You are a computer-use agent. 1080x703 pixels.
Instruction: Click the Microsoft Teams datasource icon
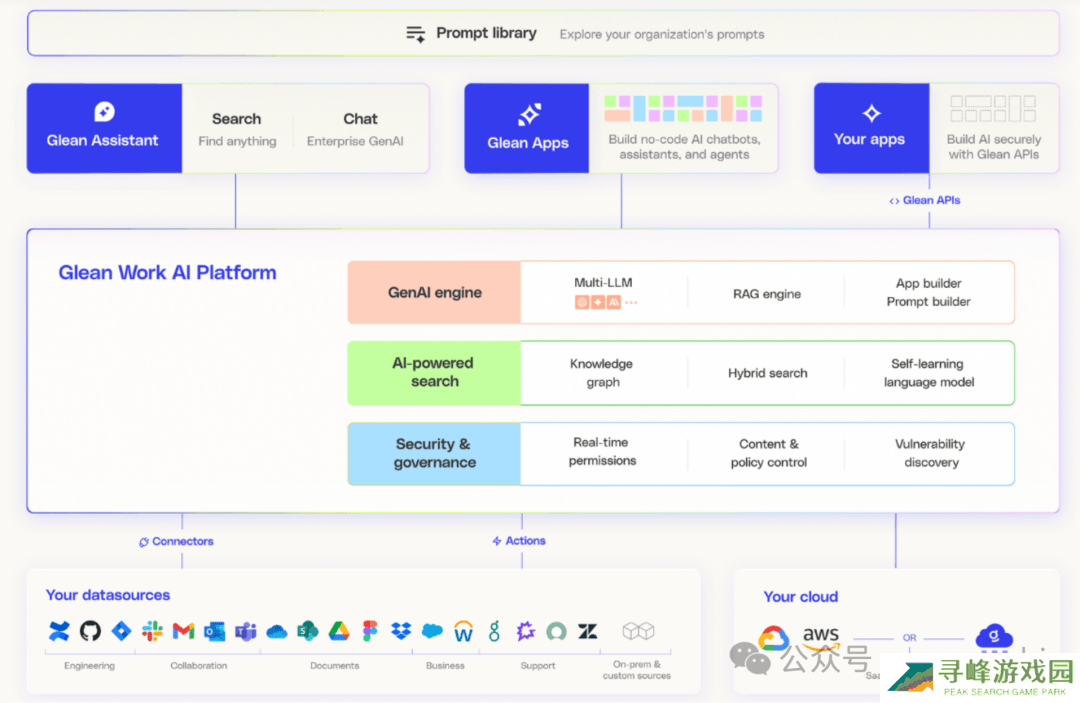click(246, 631)
